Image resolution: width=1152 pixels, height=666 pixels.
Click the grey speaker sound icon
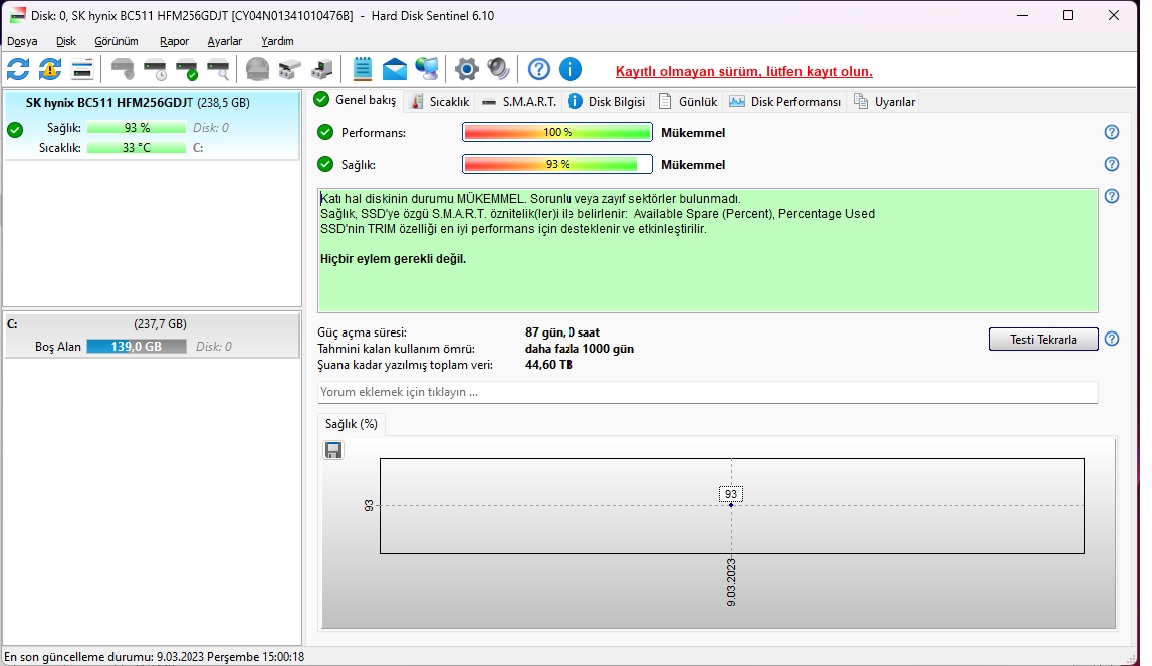coord(498,70)
